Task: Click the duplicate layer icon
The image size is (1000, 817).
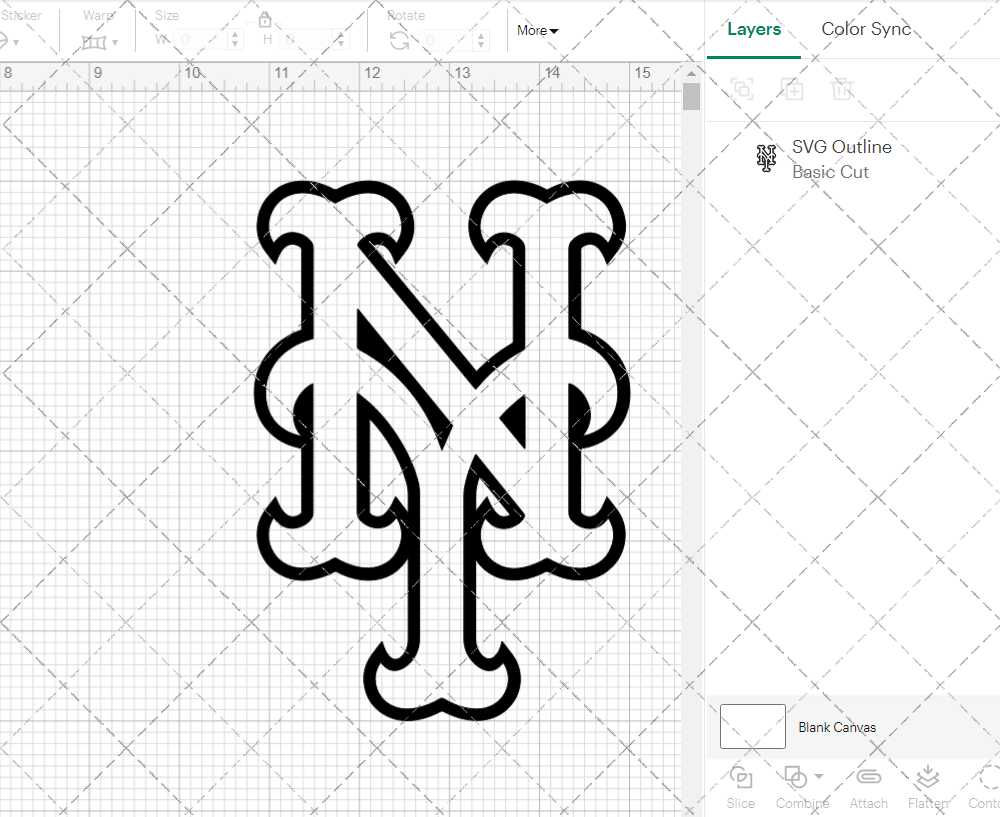Action: (742, 89)
